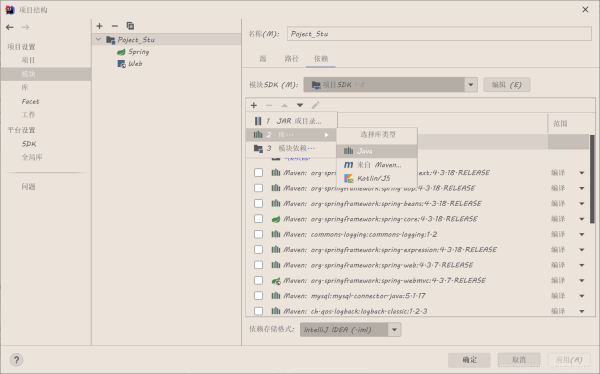Switch to the 路径 tab
Viewport: 600px width, 374px height.
(x=292, y=59)
